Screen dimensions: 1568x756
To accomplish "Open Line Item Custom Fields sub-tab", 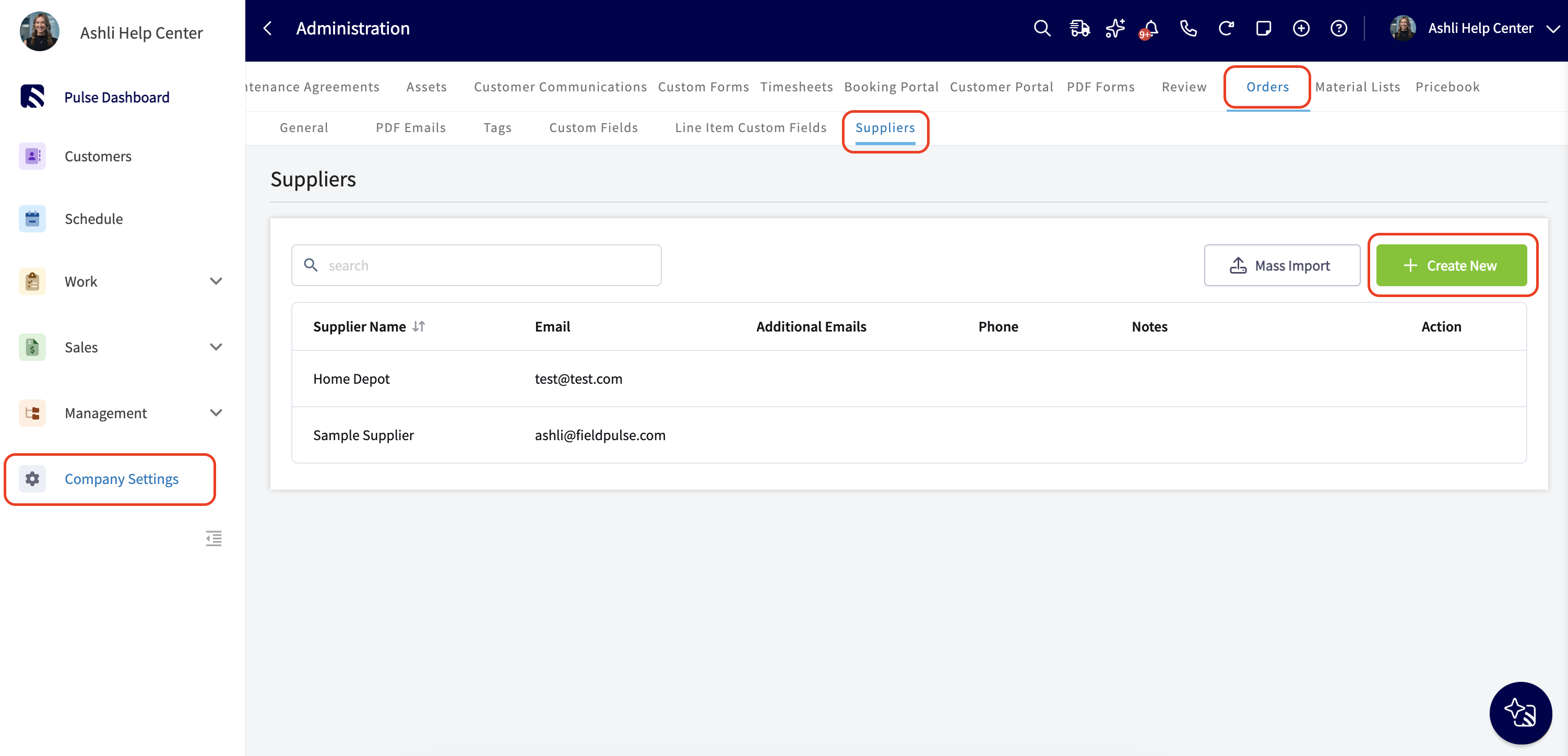I will pos(751,127).
